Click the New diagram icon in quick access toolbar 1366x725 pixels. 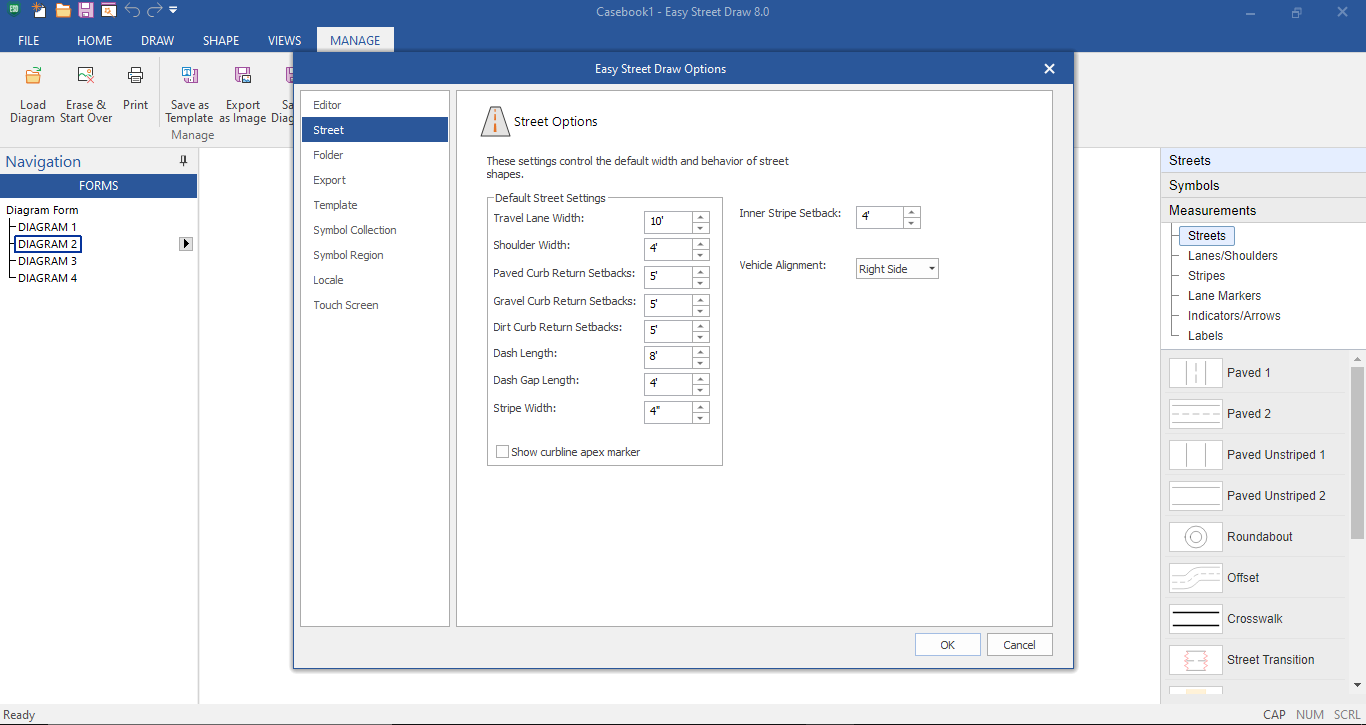tap(38, 11)
